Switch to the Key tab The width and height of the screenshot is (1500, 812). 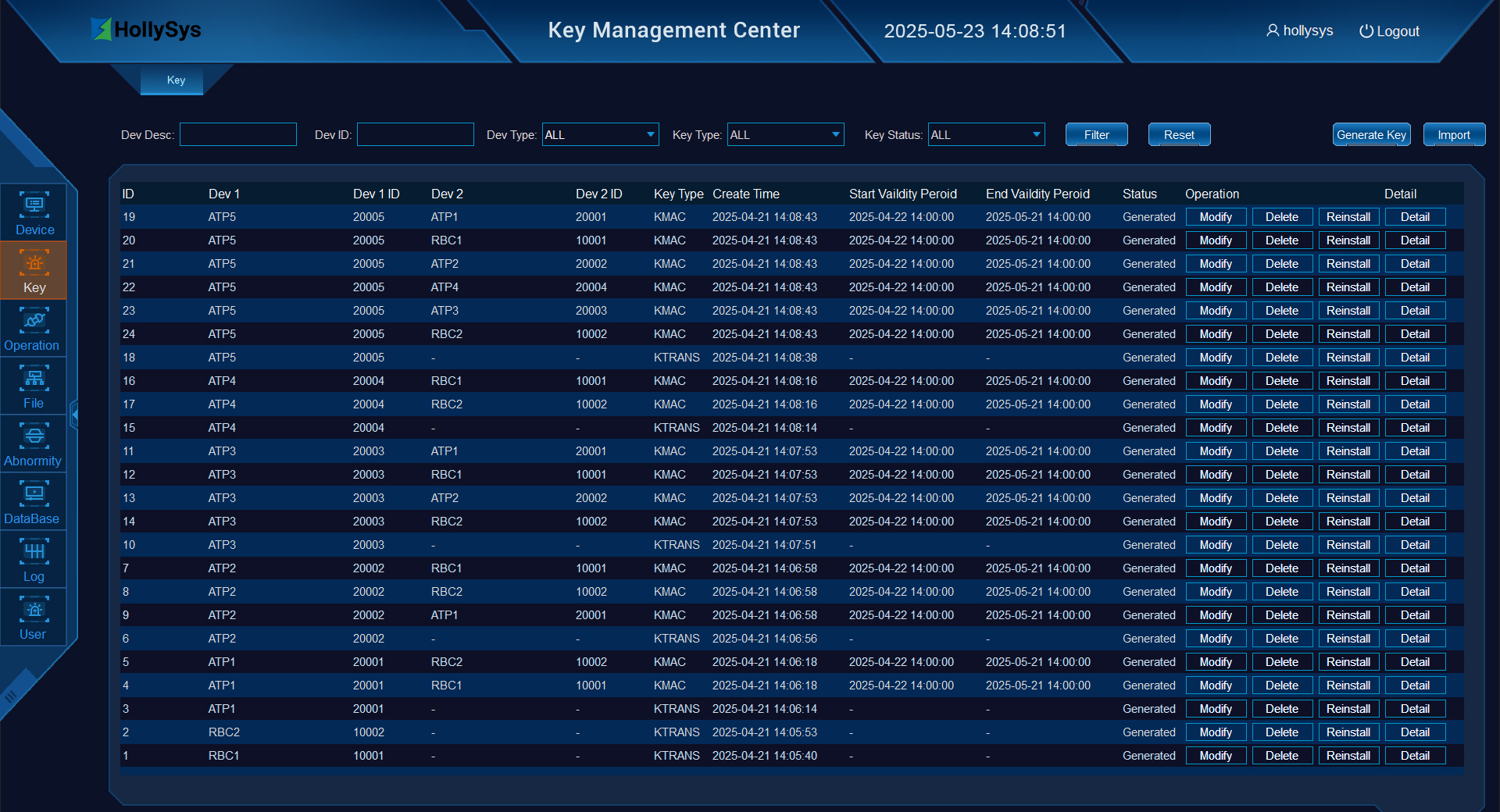[x=176, y=80]
